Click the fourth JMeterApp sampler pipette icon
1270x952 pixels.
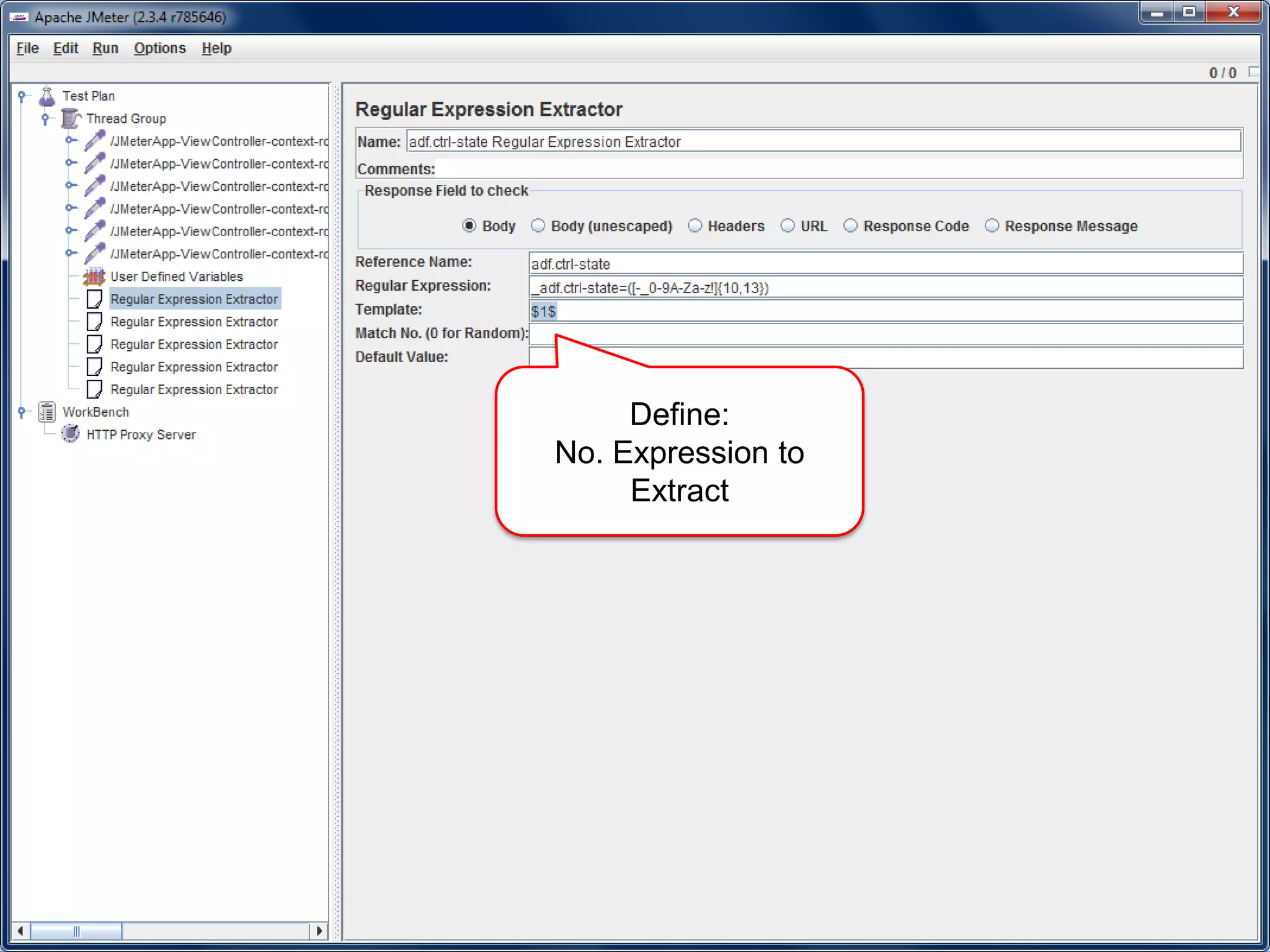(95, 209)
